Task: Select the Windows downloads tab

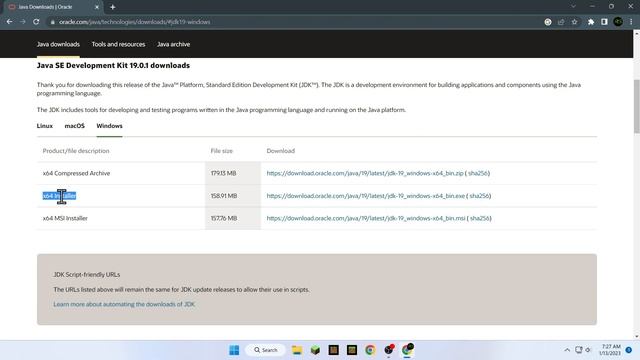Action: (109, 126)
